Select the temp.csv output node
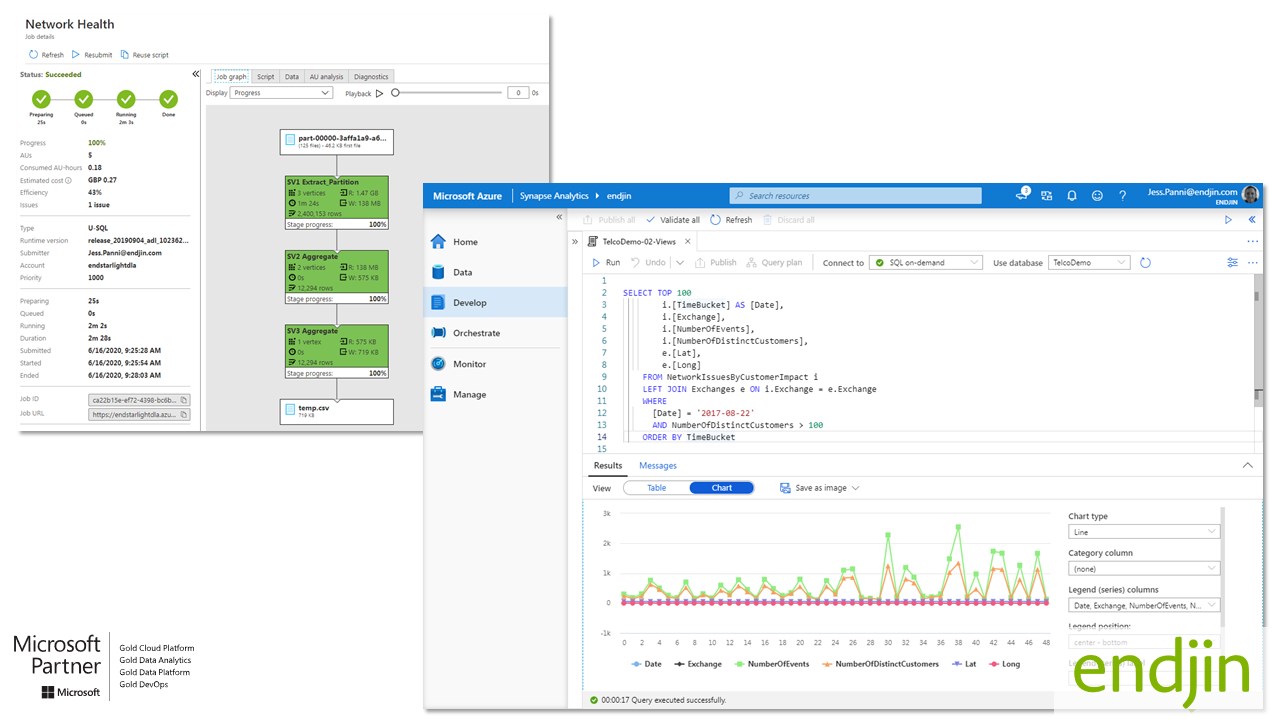This screenshot has width=1280, height=720. point(337,411)
